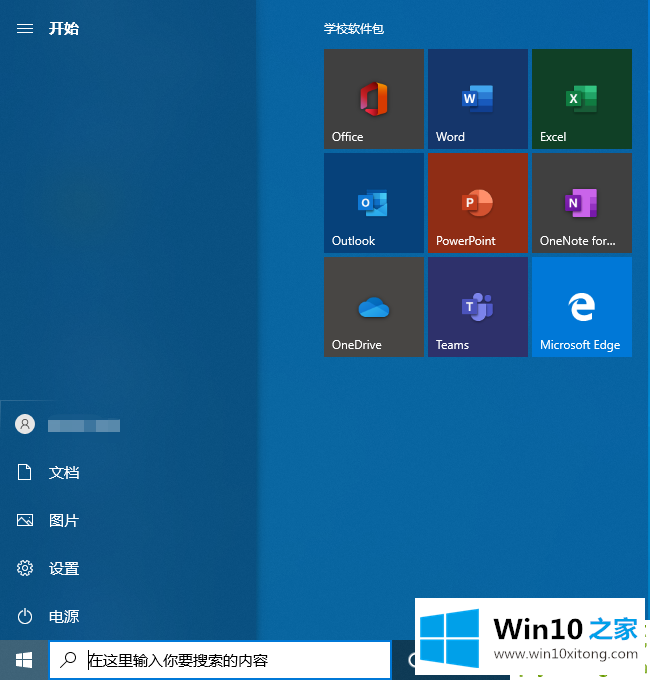Click the search magnifier icon
The image size is (650, 680).
68,660
